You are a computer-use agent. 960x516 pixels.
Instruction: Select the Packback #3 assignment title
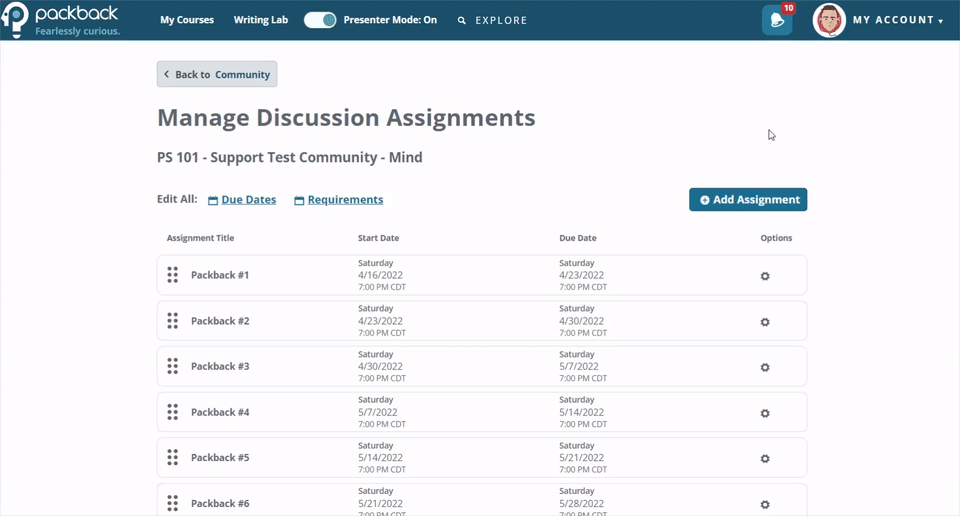[x=220, y=366]
